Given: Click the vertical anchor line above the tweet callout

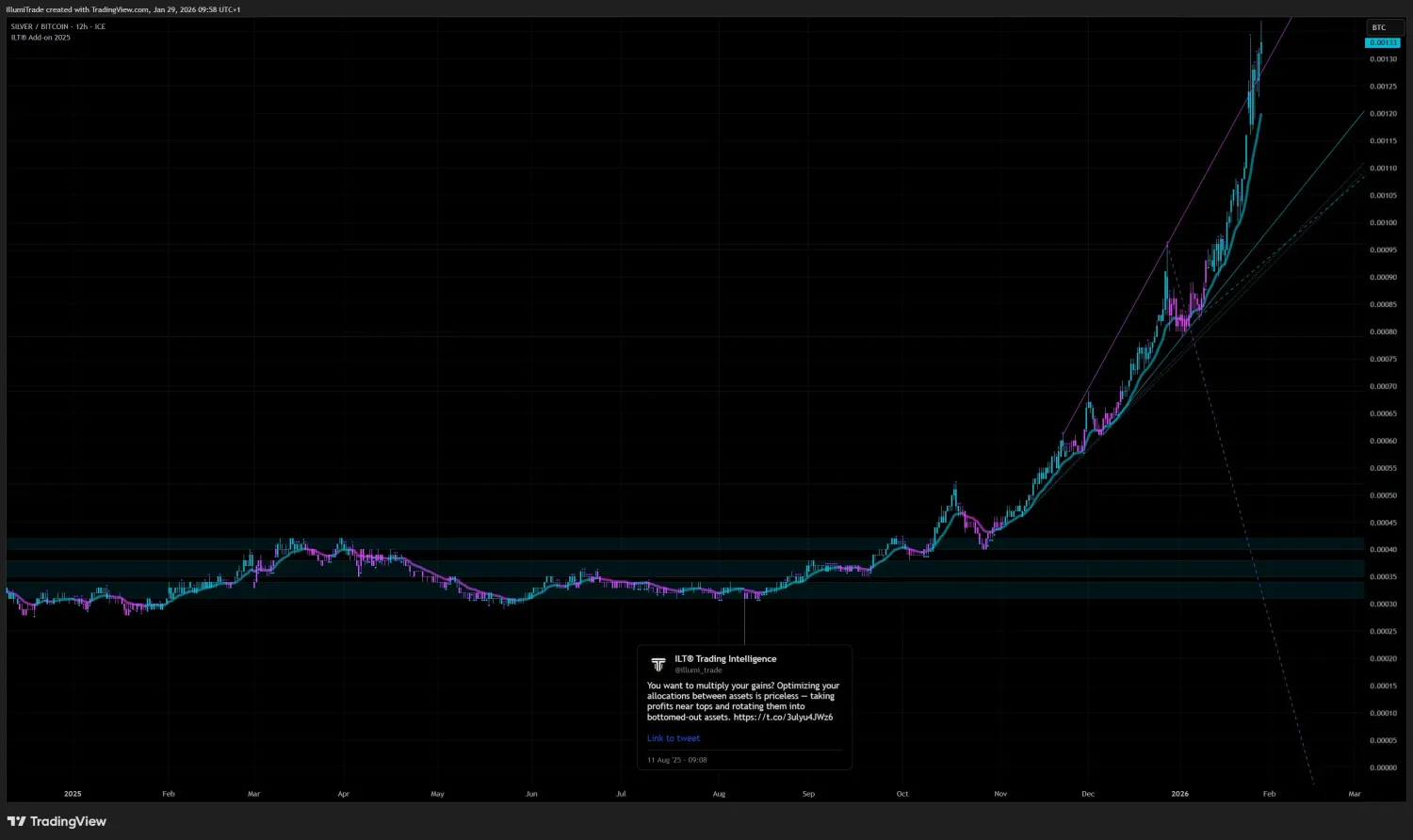Looking at the screenshot, I should tap(744, 622).
